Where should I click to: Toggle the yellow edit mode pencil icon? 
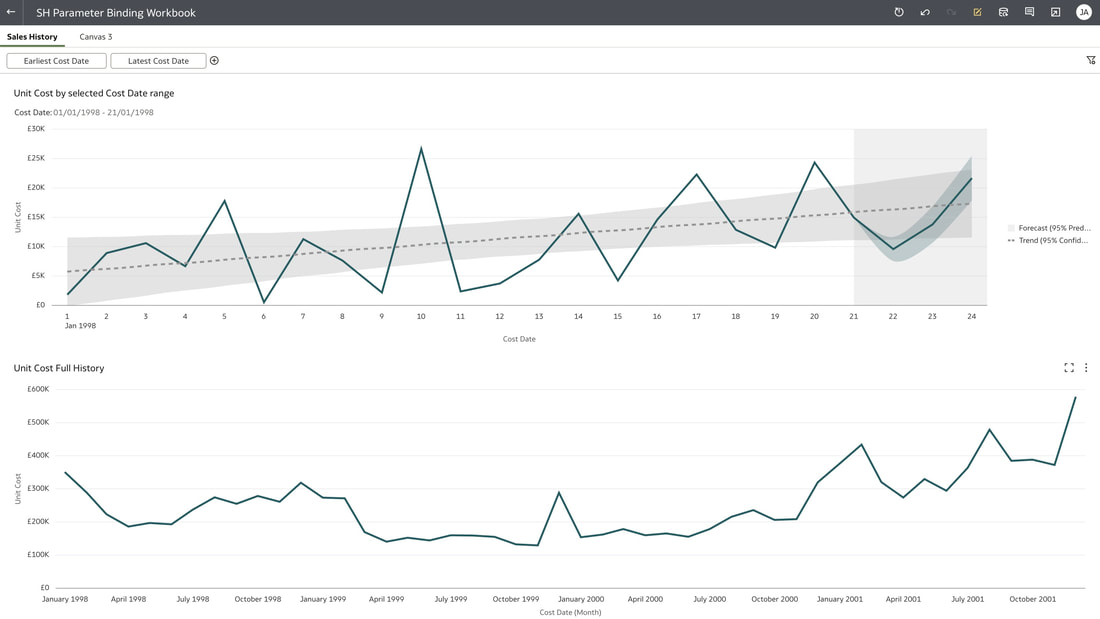click(977, 12)
